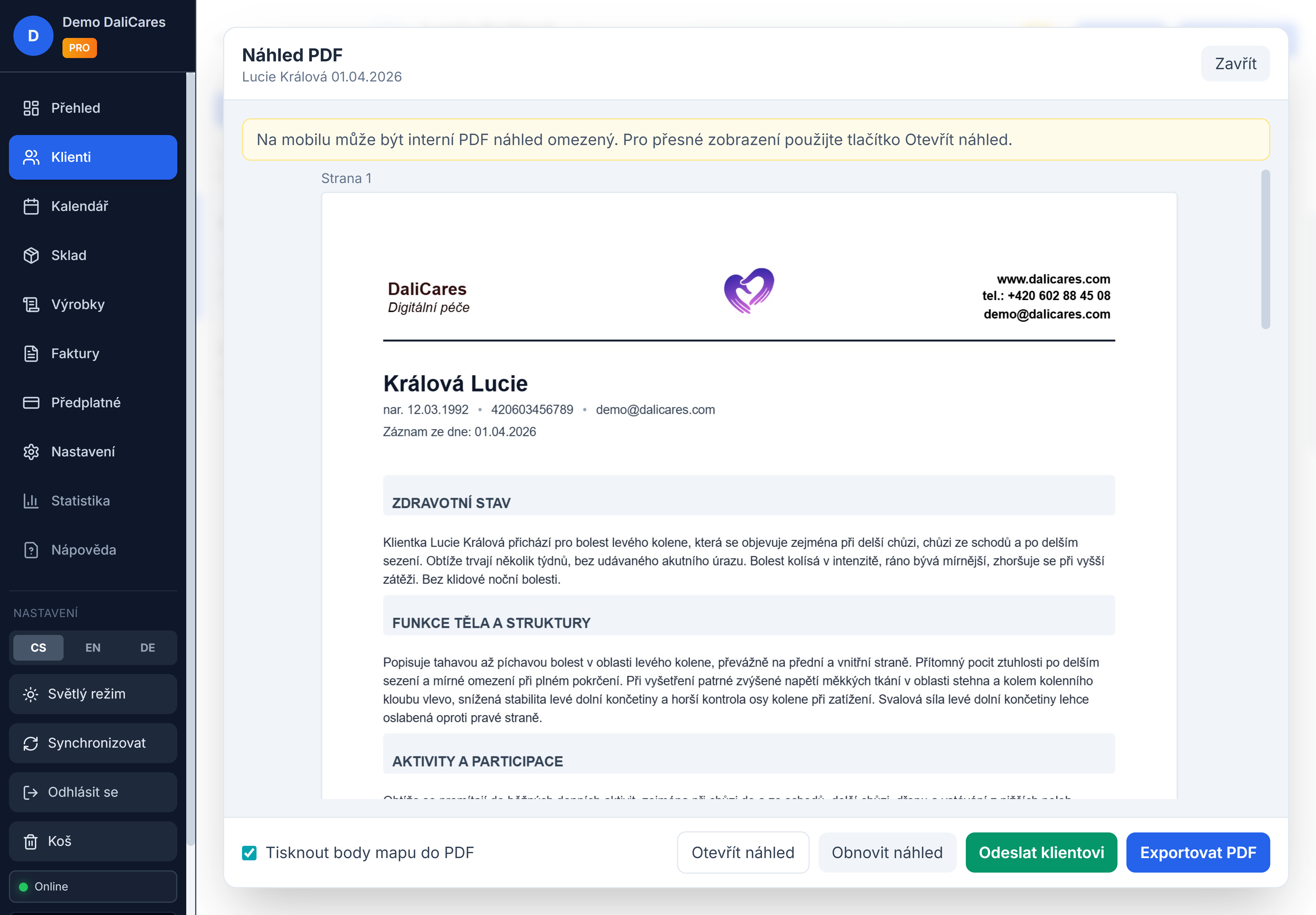Switch language to EN
Screen dimensions: 1316x915
[93, 648]
